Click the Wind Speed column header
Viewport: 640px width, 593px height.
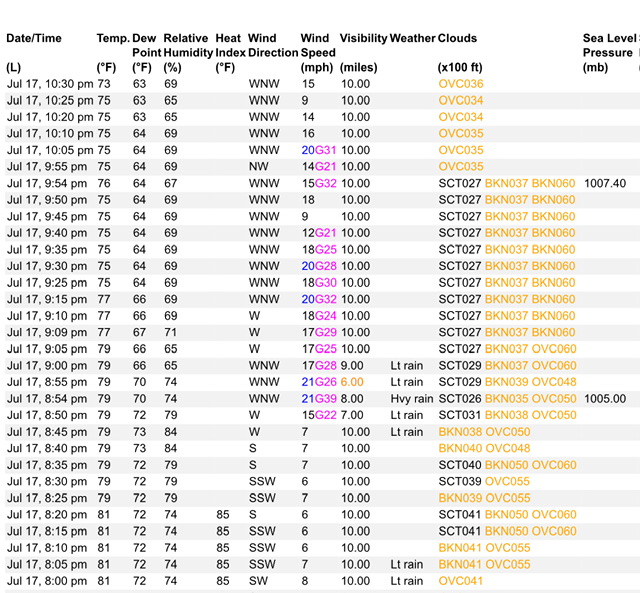point(318,45)
